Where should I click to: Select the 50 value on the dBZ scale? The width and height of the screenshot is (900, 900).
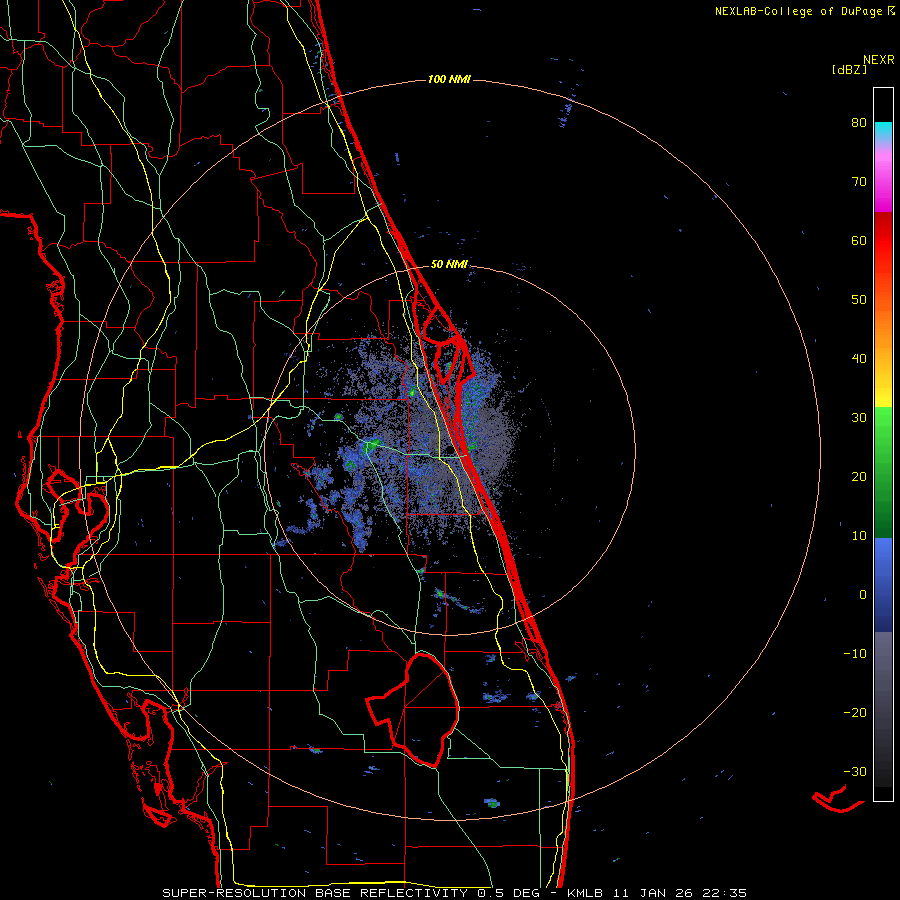(x=859, y=300)
